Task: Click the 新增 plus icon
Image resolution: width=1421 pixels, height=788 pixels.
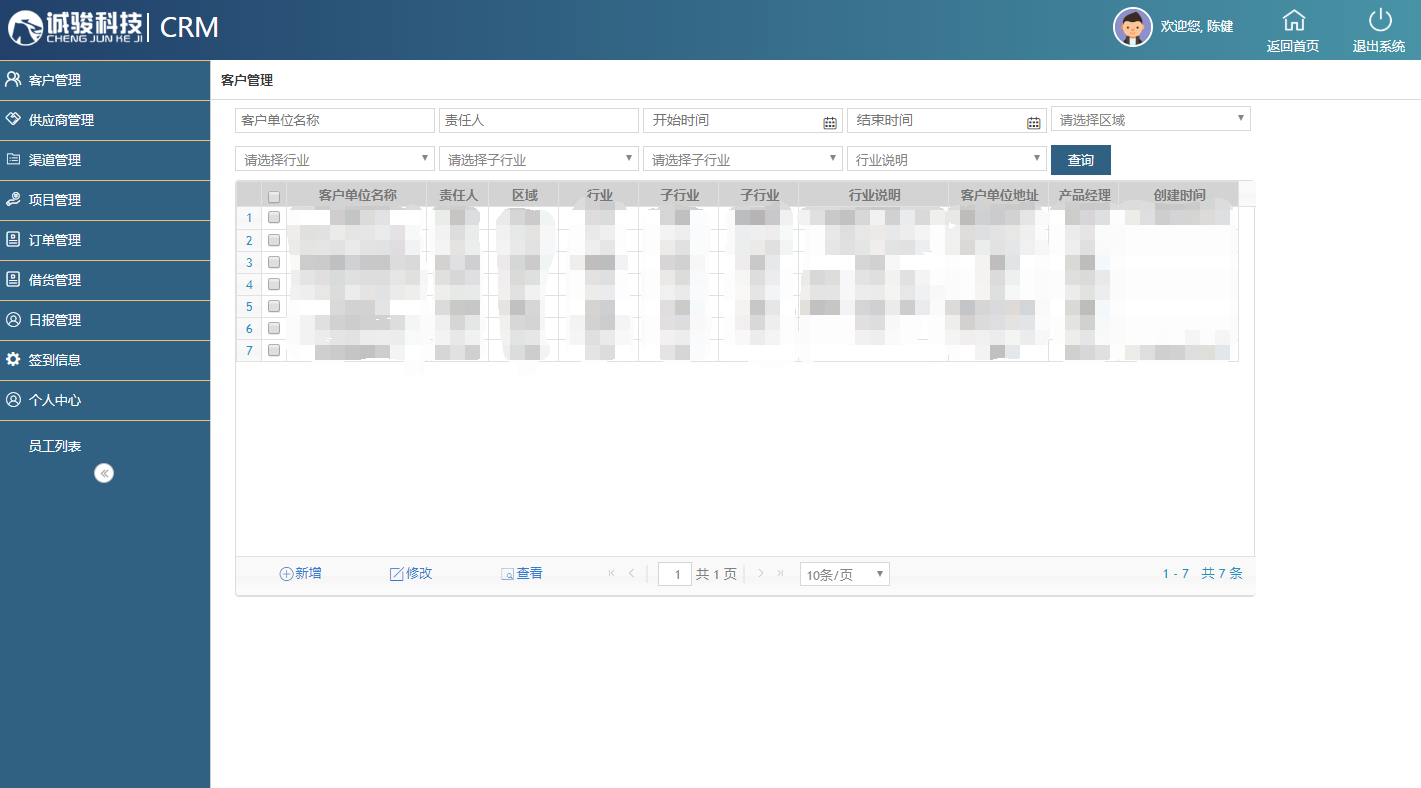Action: pos(286,574)
